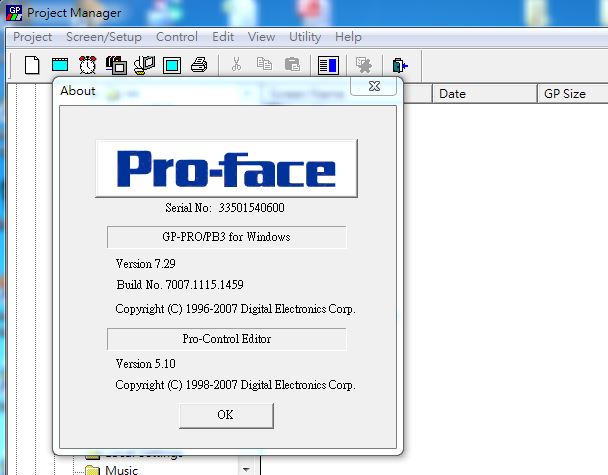Click the alarm clock toolbar icon
Image resolution: width=608 pixels, height=475 pixels.
[x=88, y=65]
